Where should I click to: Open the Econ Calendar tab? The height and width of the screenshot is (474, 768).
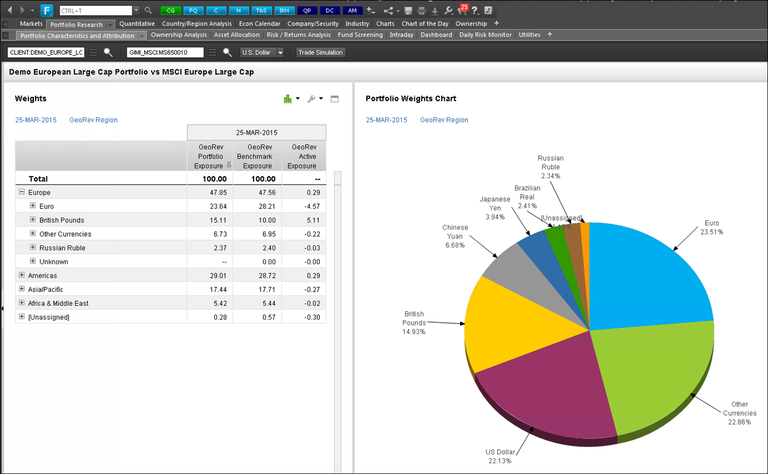tap(260, 24)
